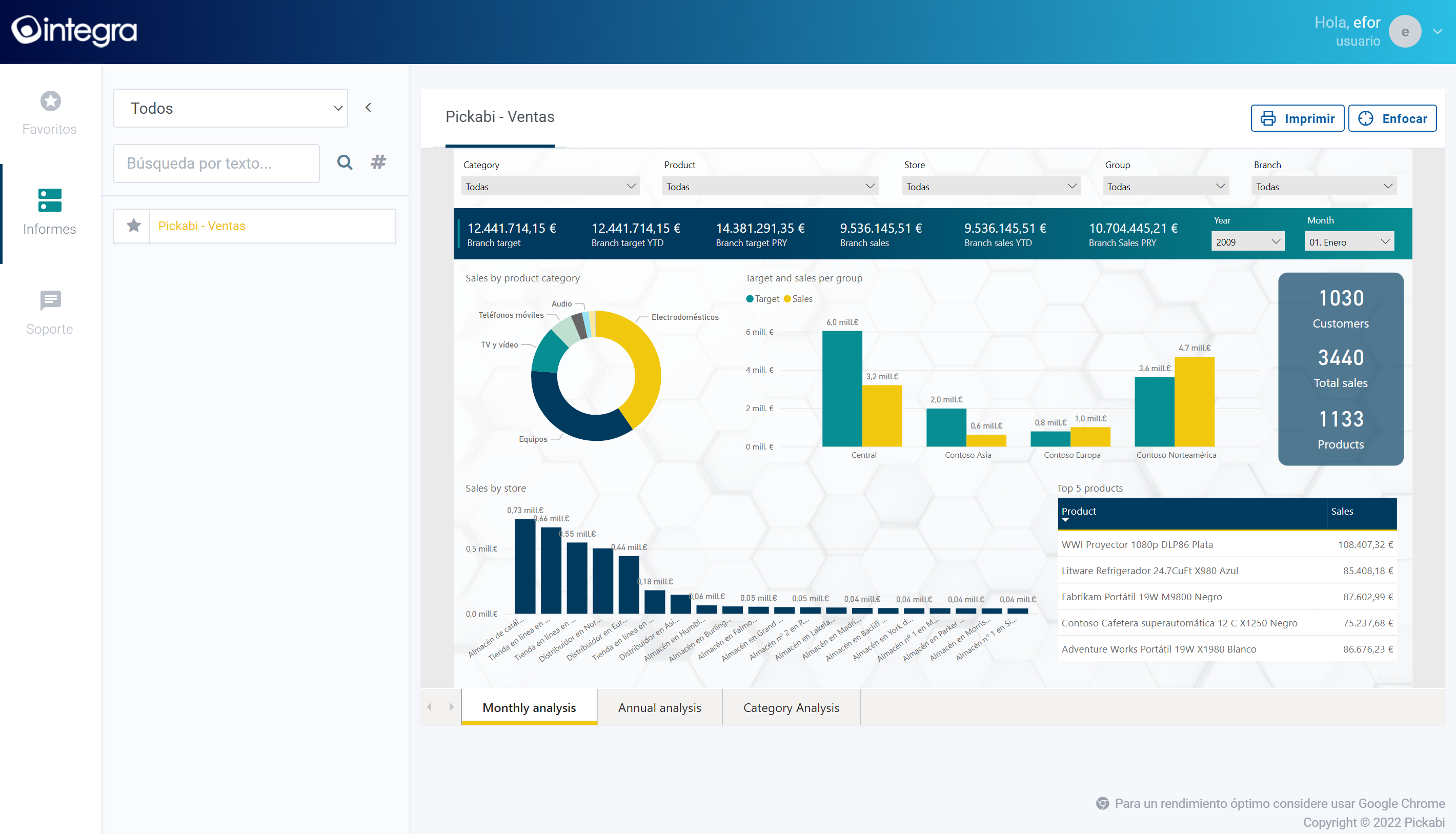Screen dimensions: 1456x834
Task: Open the Branch filter dropdown
Action: (x=1324, y=186)
